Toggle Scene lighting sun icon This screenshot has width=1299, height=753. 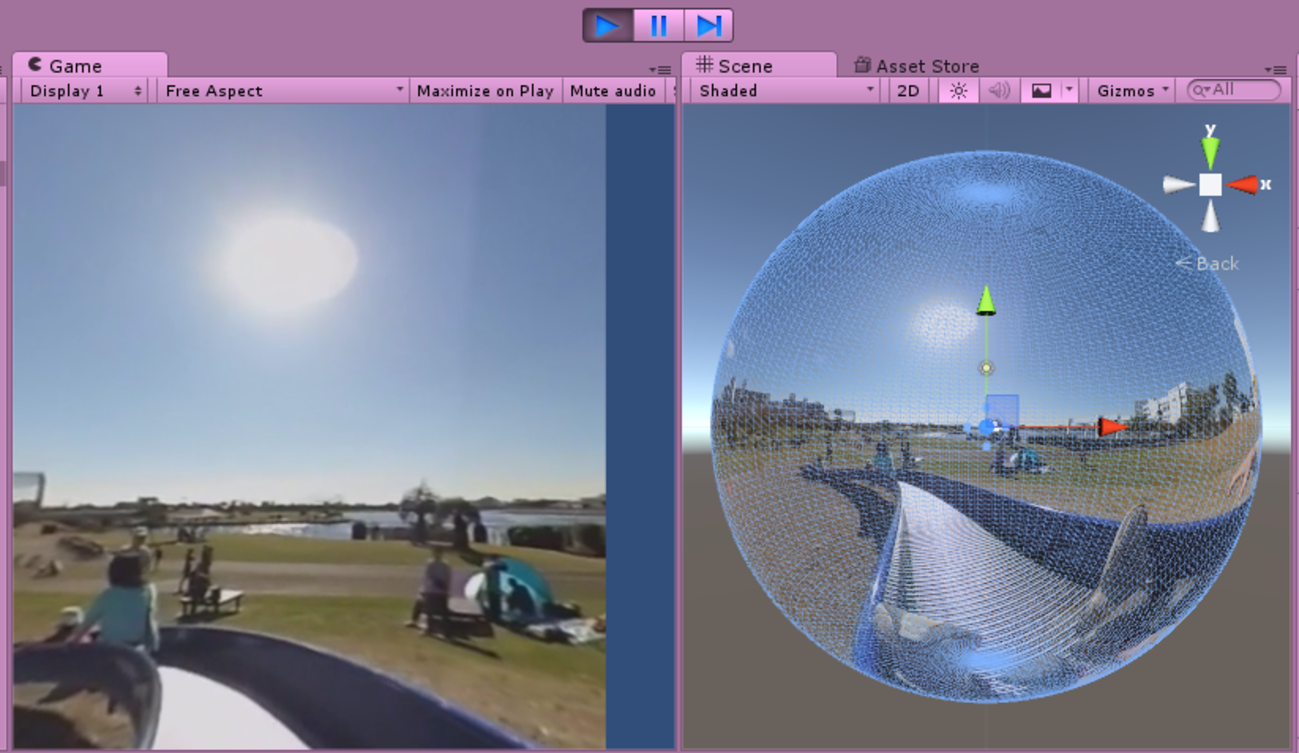[x=958, y=91]
